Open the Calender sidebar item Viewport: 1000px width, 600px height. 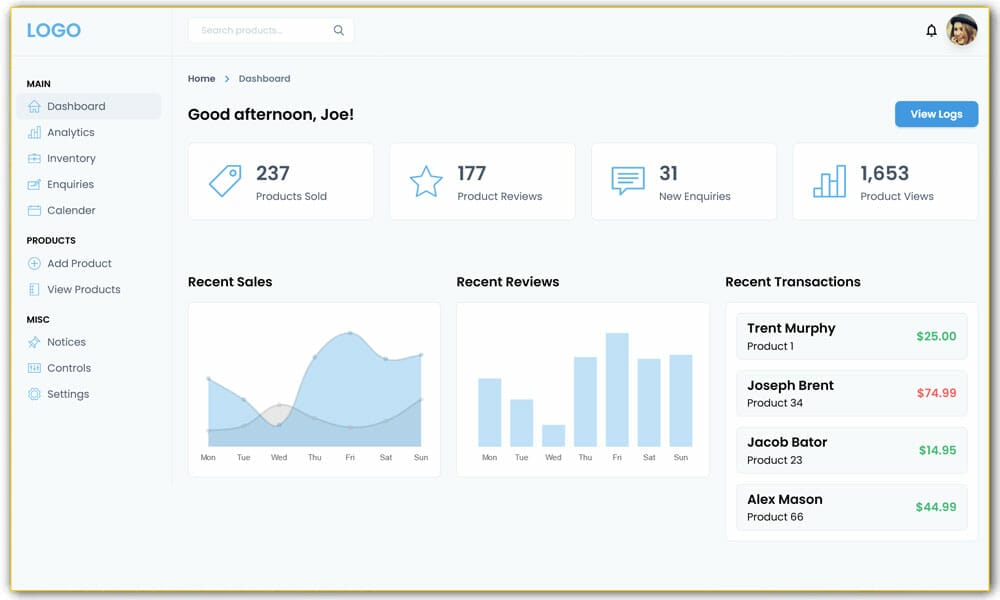coord(70,210)
